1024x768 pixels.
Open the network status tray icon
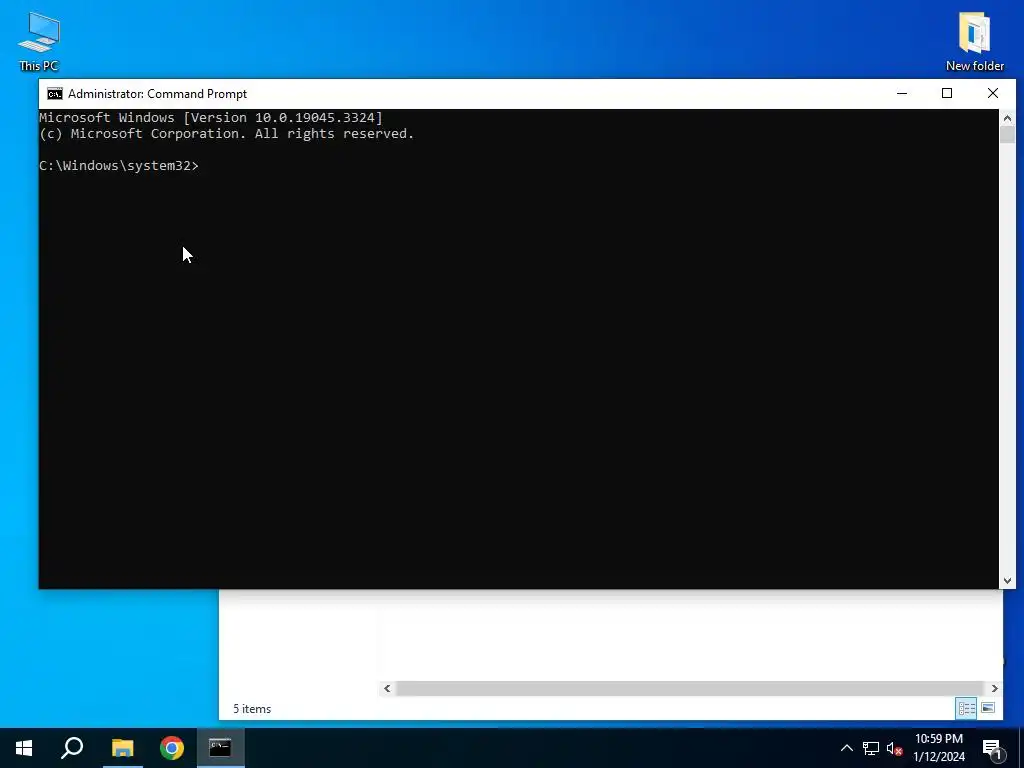[x=871, y=748]
